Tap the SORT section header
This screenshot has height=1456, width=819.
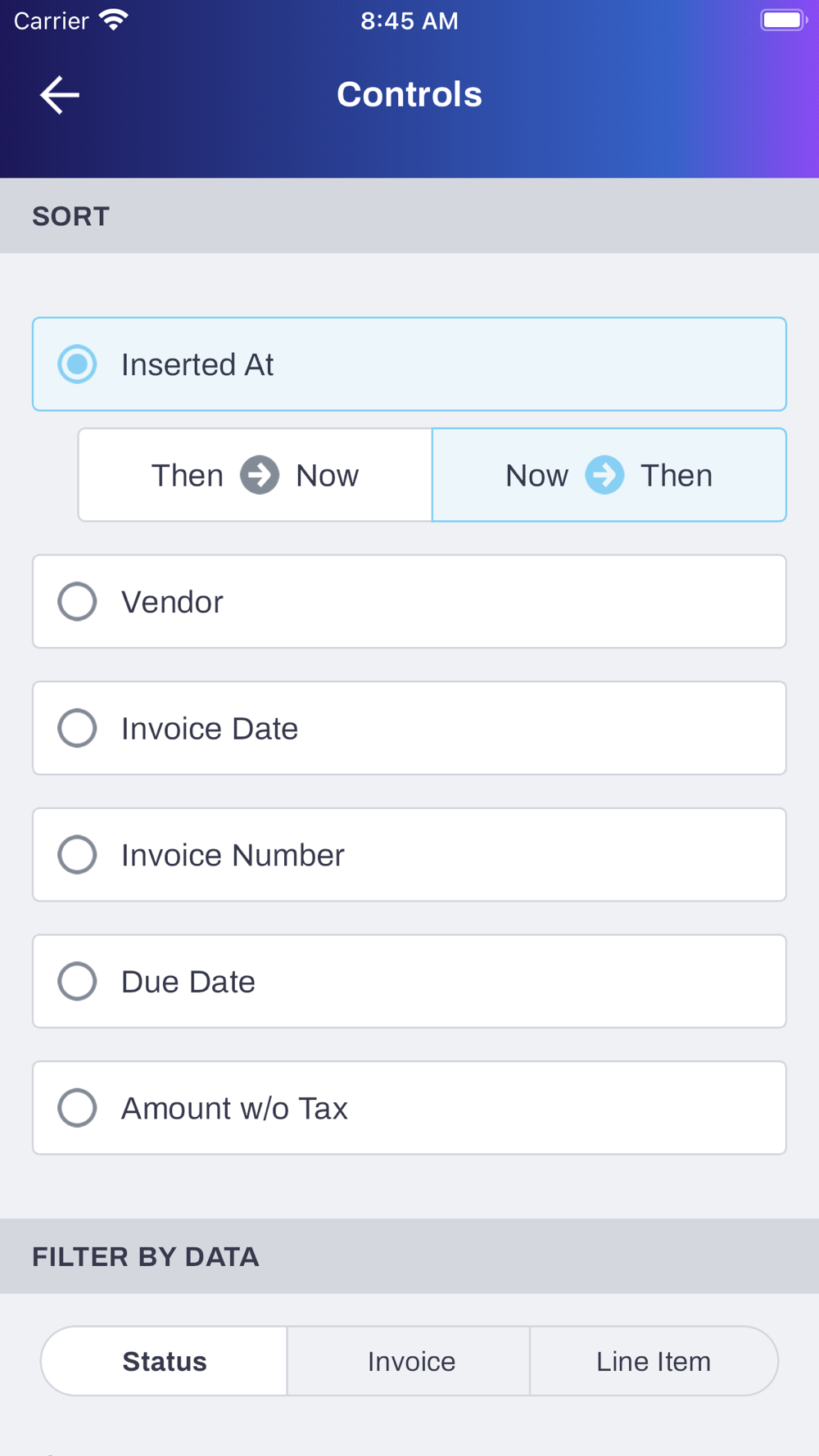(71, 216)
